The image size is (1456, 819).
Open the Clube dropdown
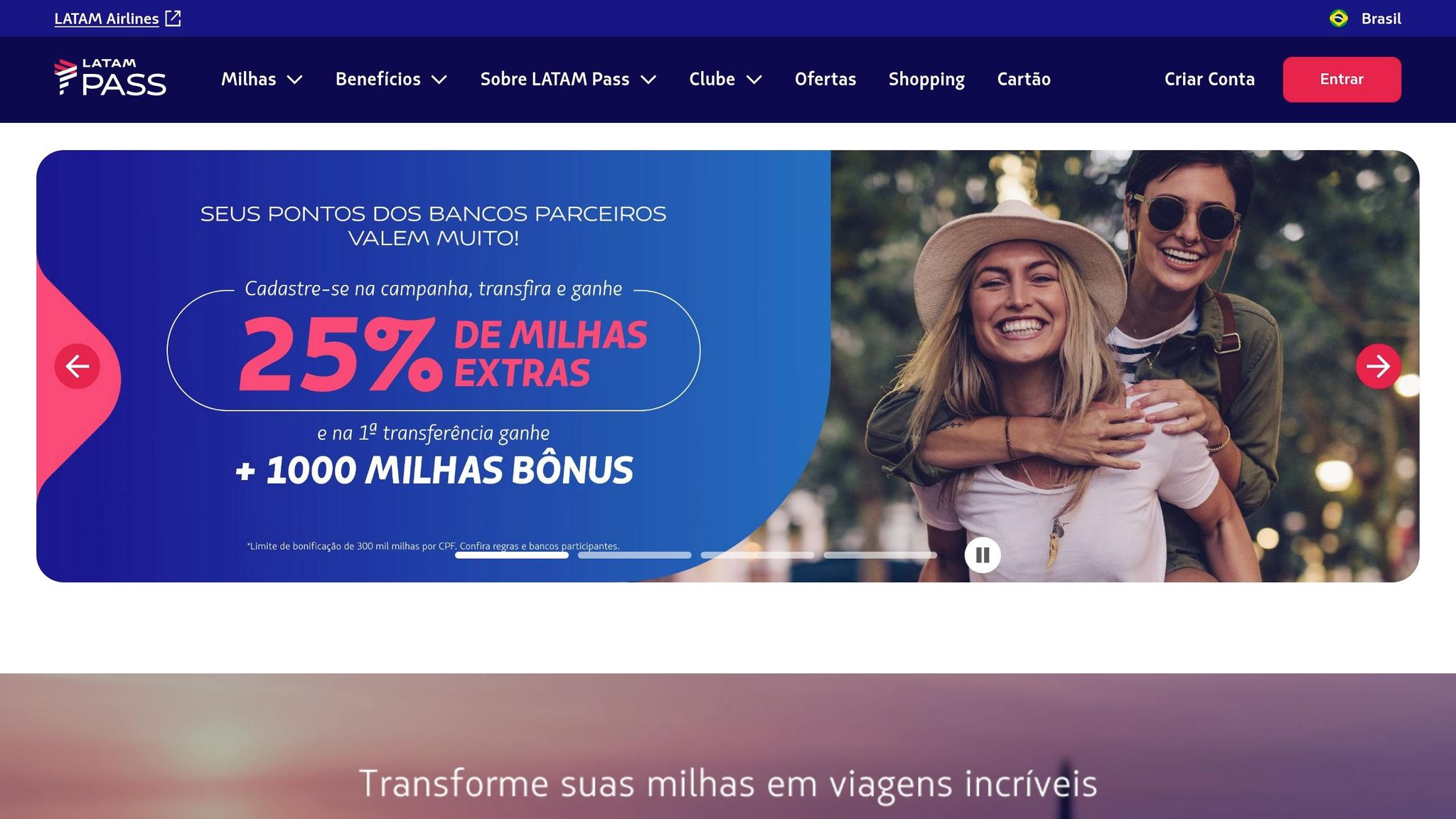[x=725, y=79]
